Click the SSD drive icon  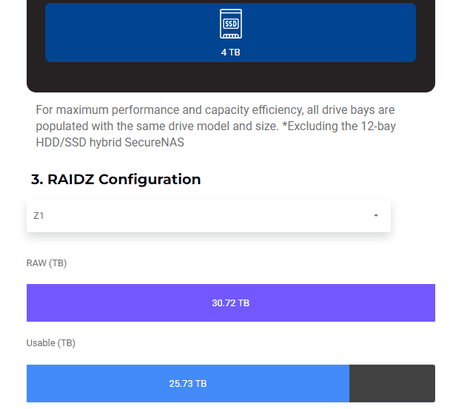coord(231,24)
